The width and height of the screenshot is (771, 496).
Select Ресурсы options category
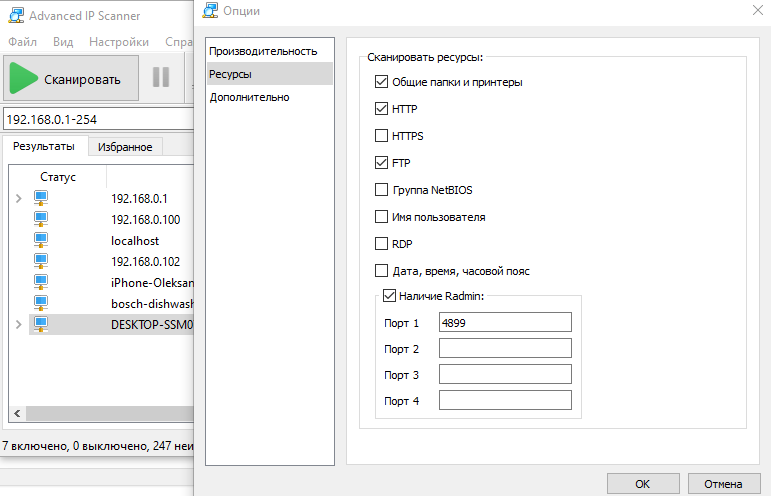pyautogui.click(x=269, y=74)
